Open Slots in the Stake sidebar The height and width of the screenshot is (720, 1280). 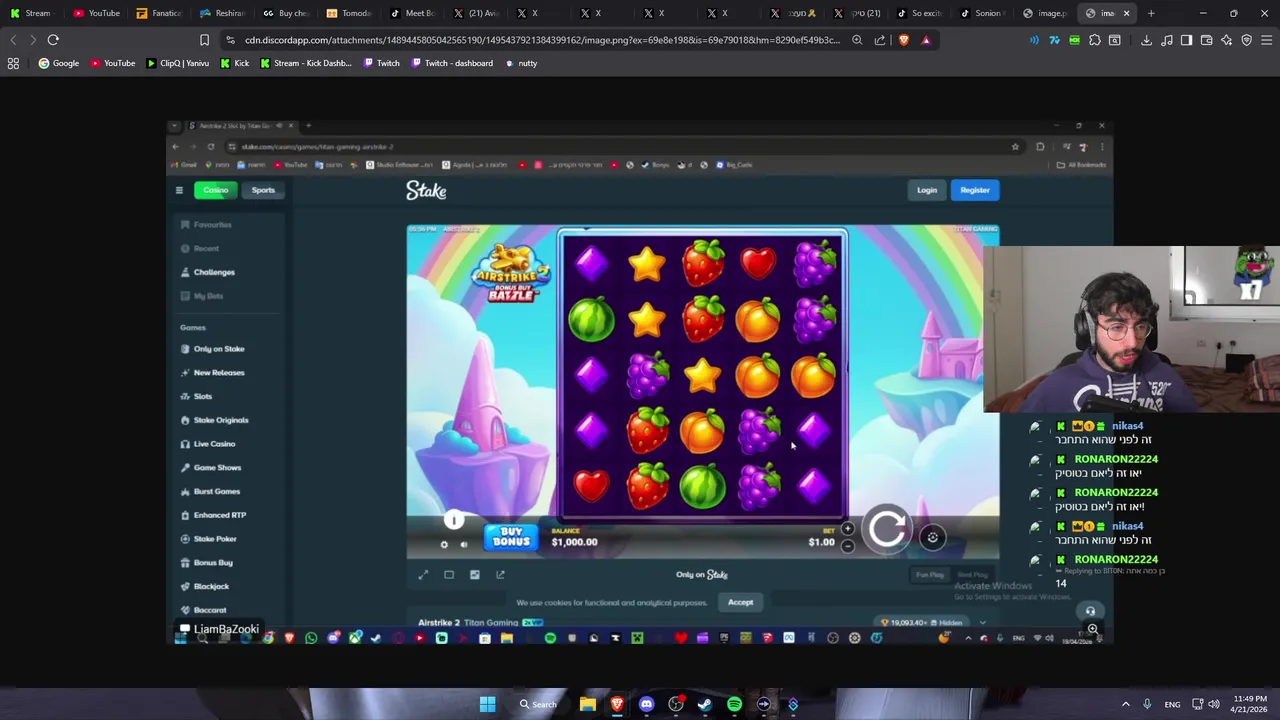(x=197, y=396)
